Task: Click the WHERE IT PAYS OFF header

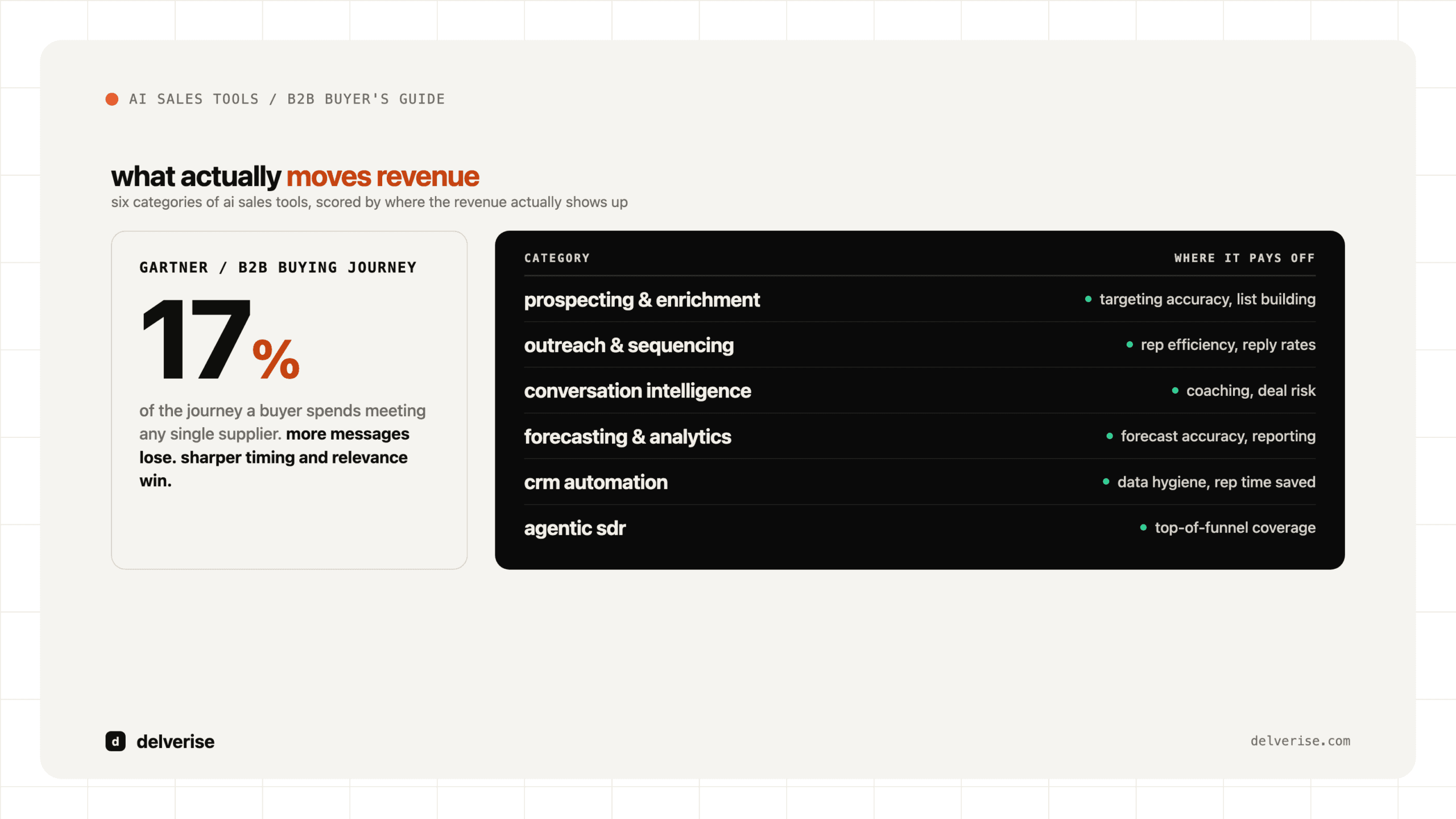Action: click(1244, 258)
